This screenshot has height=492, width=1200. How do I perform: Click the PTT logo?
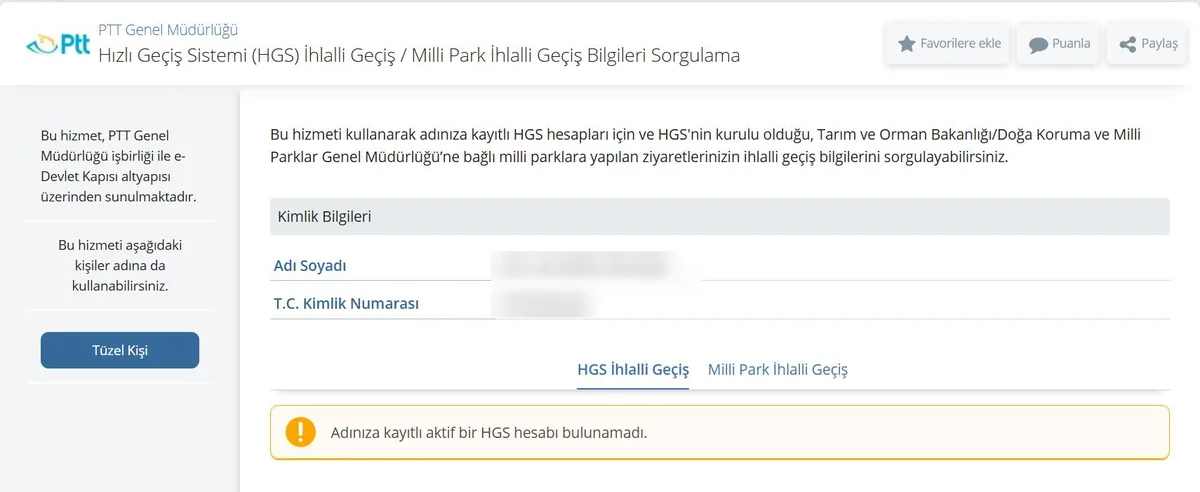[58, 44]
